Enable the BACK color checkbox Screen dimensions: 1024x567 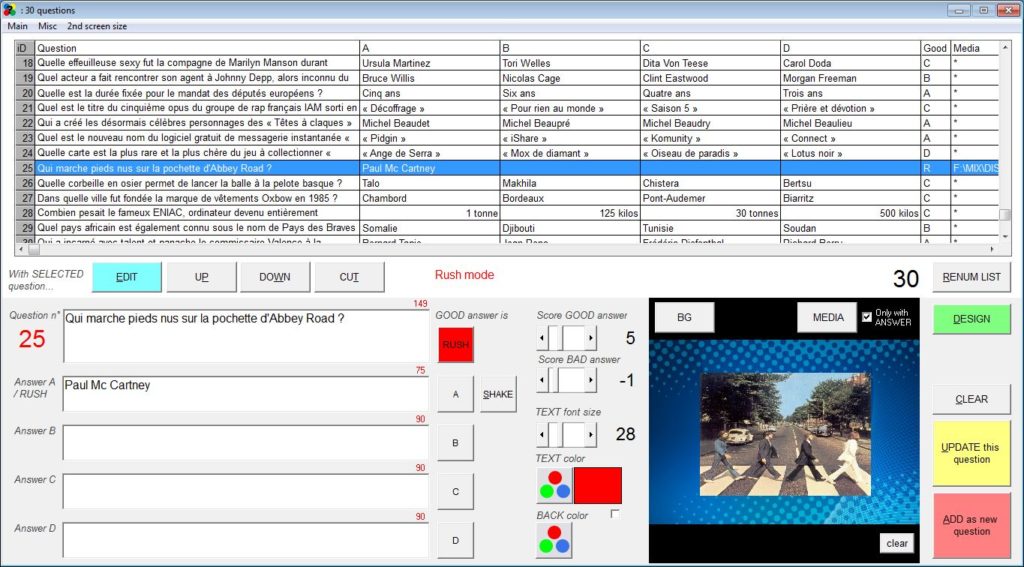coord(615,514)
